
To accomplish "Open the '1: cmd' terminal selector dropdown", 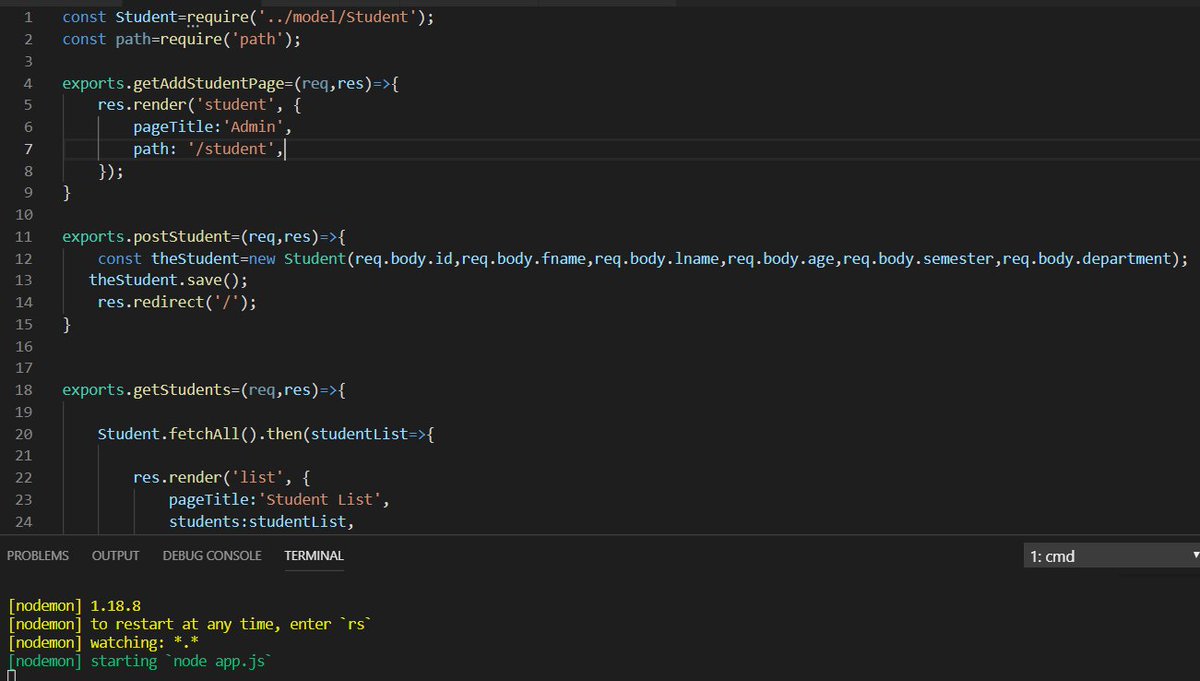I will click(1111, 556).
